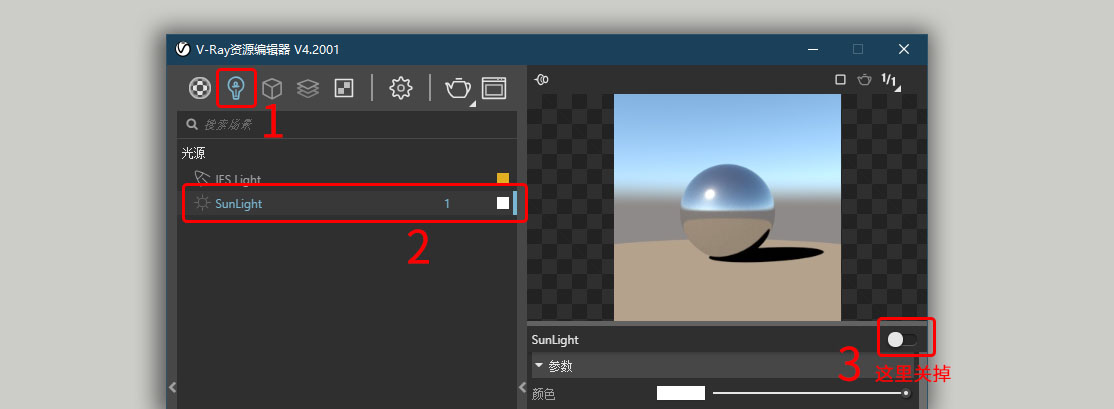Open the white 颜色 color swatch
Viewport: 1114px width, 409px height.
click(x=681, y=393)
